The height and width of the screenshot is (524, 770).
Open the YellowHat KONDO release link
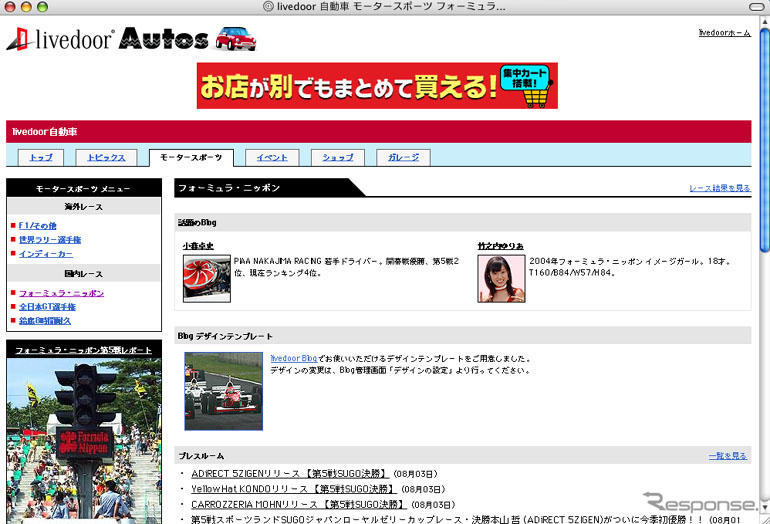(292, 489)
